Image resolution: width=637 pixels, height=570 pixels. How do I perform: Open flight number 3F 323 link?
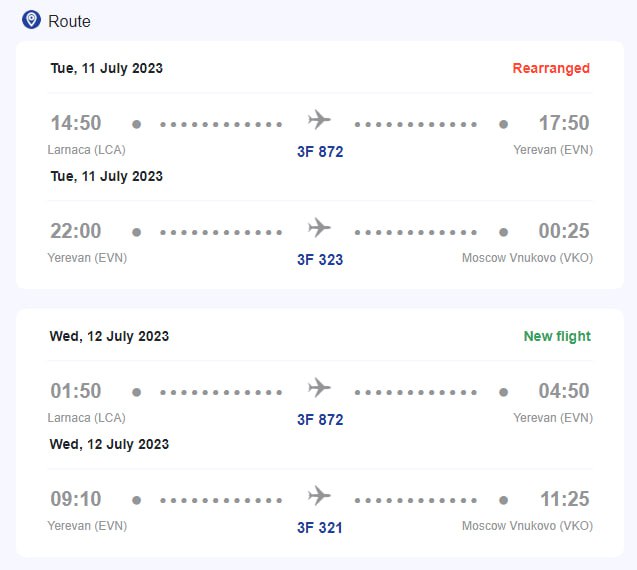(320, 260)
